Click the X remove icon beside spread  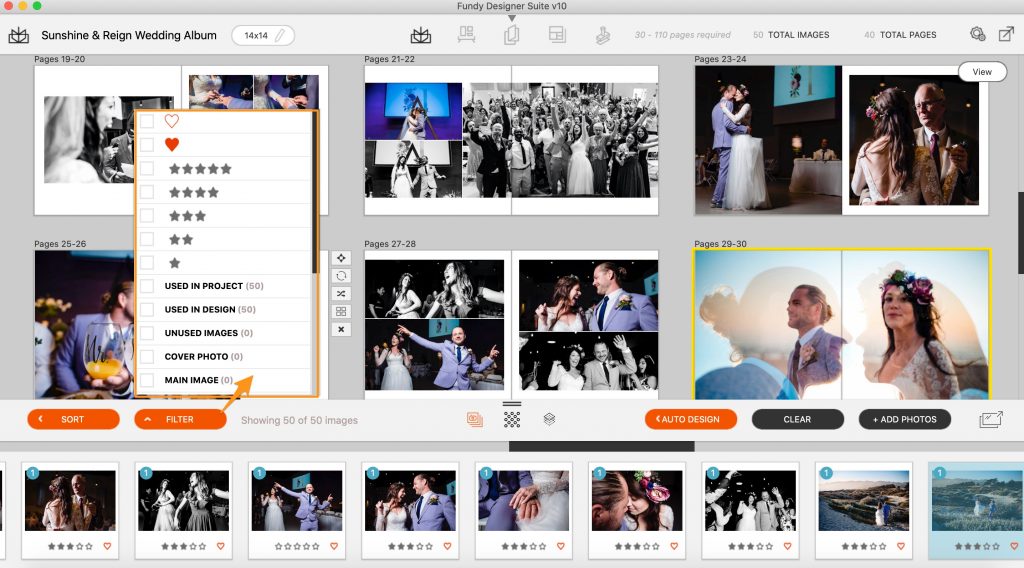pyautogui.click(x=341, y=330)
